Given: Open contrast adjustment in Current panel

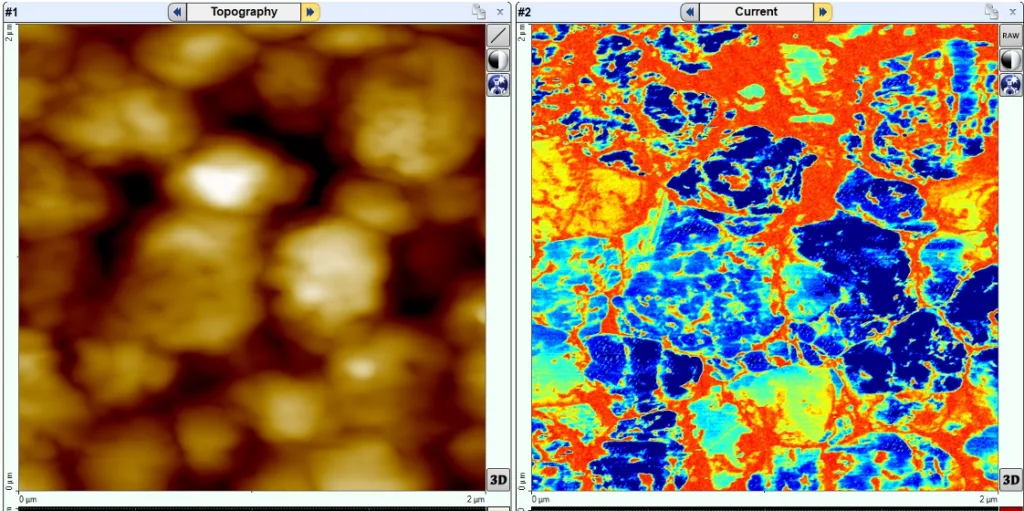Looking at the screenshot, I should [1010, 60].
